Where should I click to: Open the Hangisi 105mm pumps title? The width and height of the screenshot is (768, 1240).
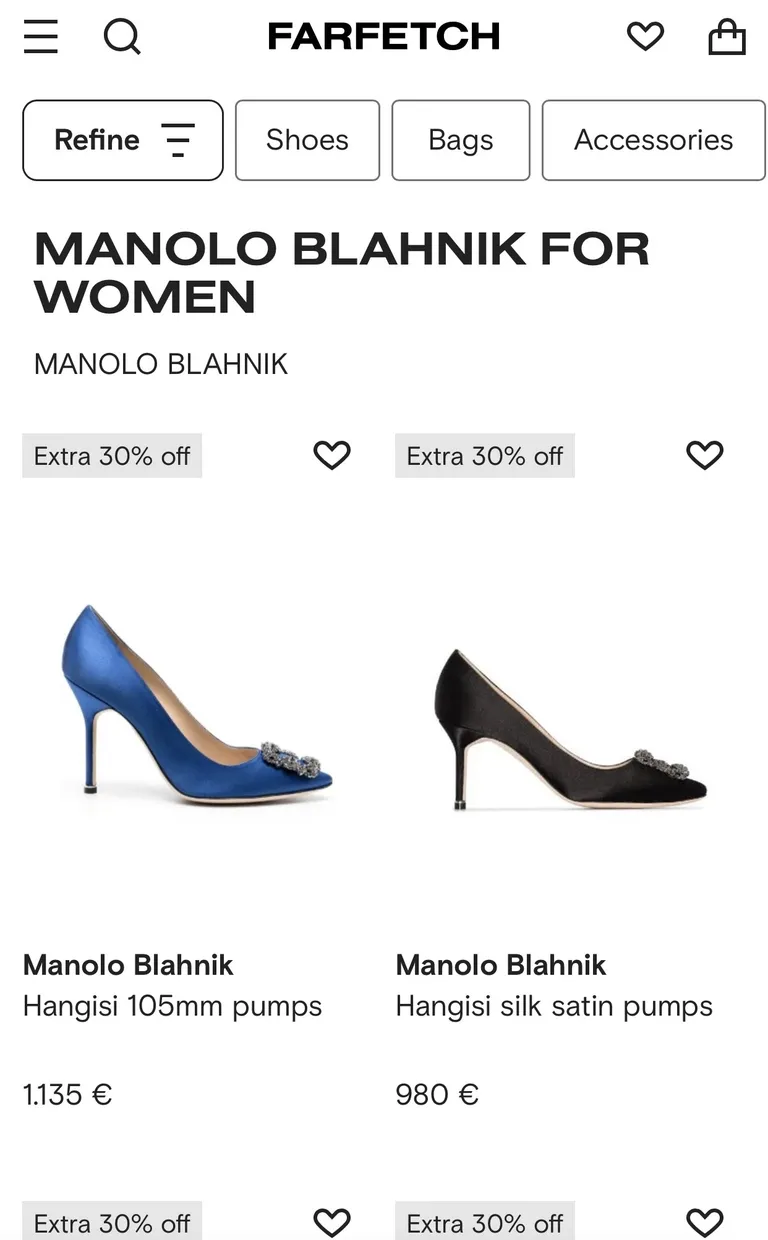click(172, 1006)
